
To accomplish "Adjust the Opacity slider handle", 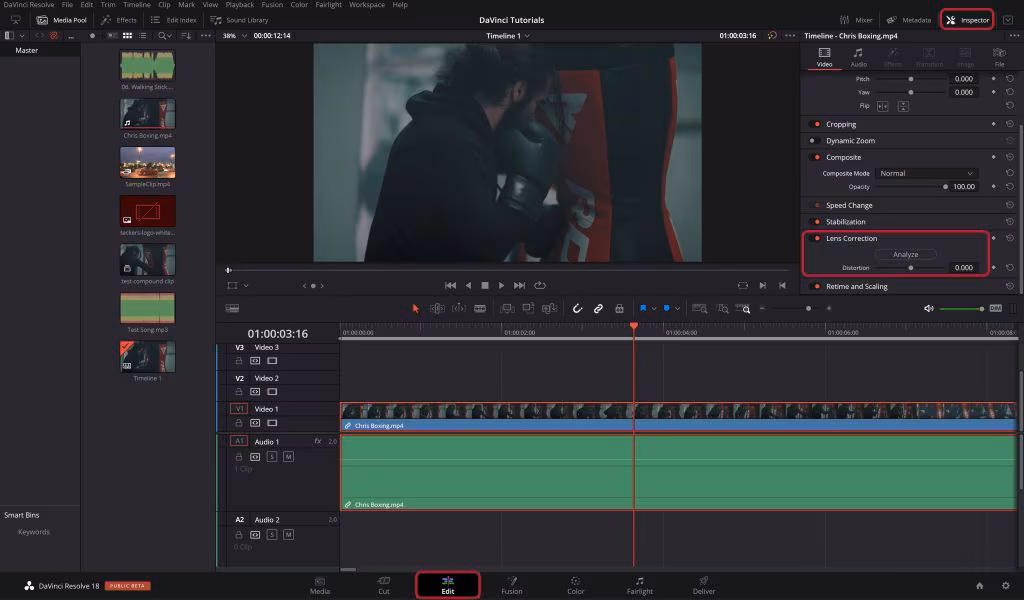I will (x=945, y=187).
